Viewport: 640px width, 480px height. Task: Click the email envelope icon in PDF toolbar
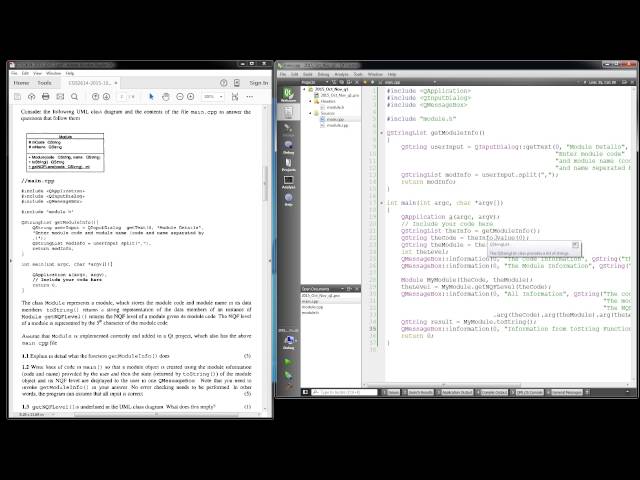coord(60,97)
